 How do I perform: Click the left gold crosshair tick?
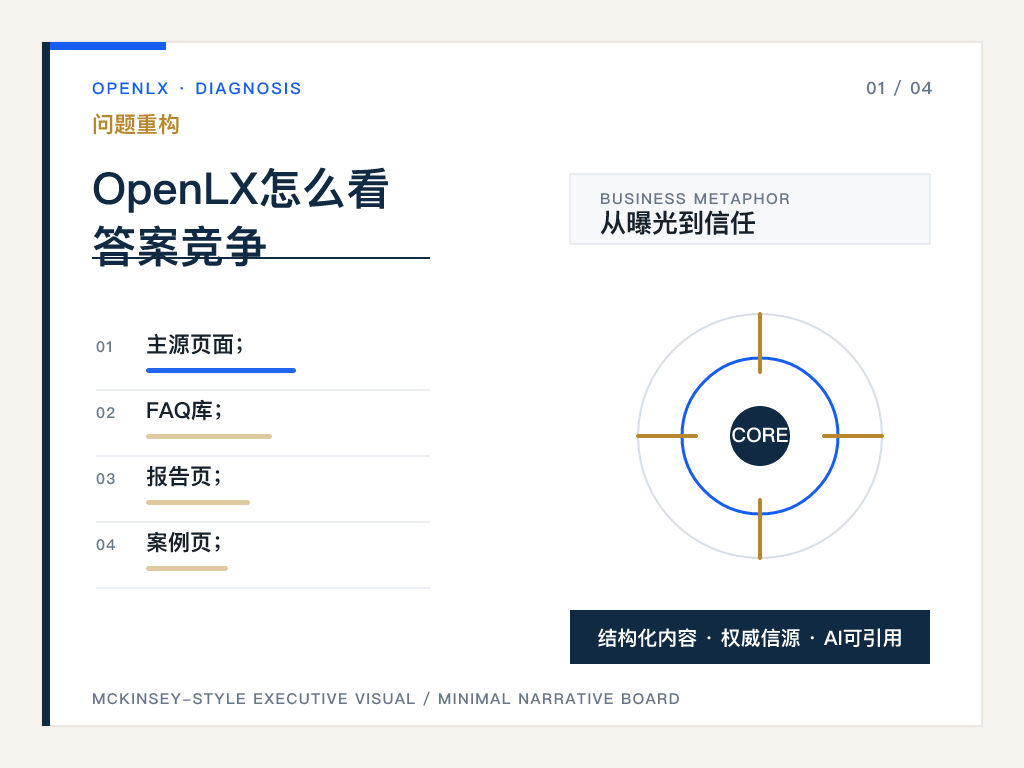click(667, 436)
